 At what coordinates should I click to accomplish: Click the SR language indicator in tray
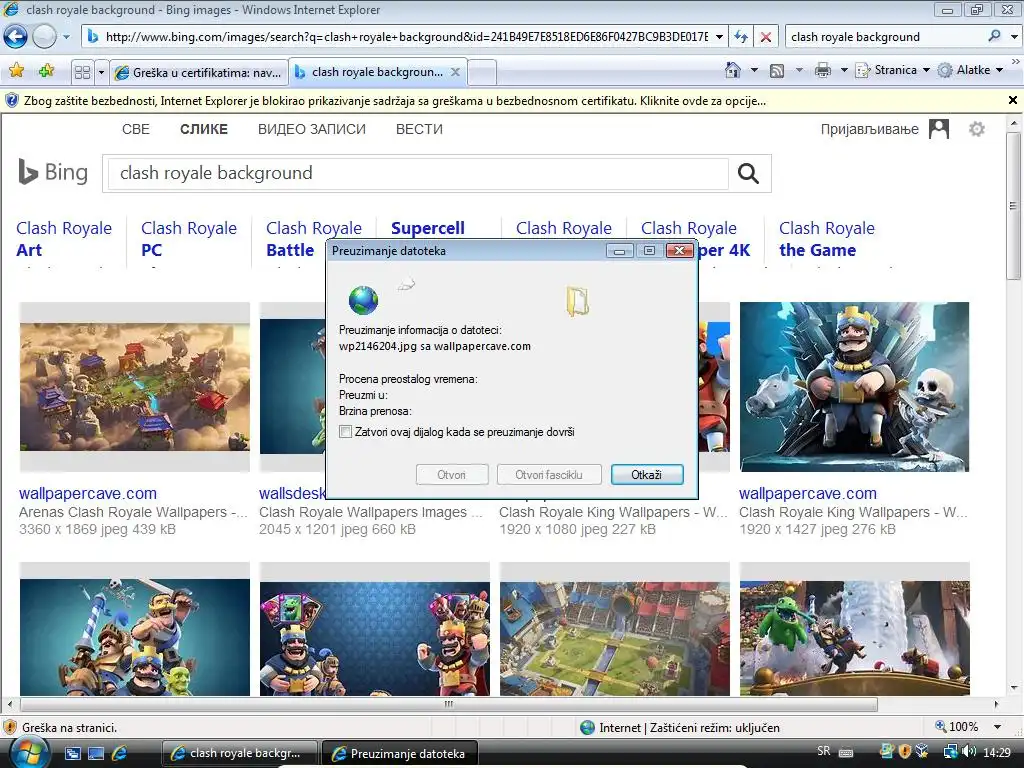(x=824, y=751)
